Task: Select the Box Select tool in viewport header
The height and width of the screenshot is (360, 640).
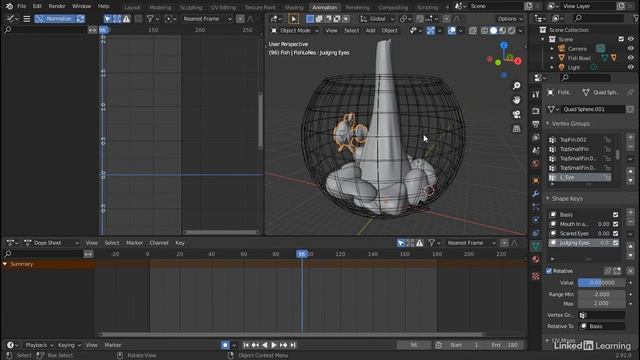Action: pos(293,19)
